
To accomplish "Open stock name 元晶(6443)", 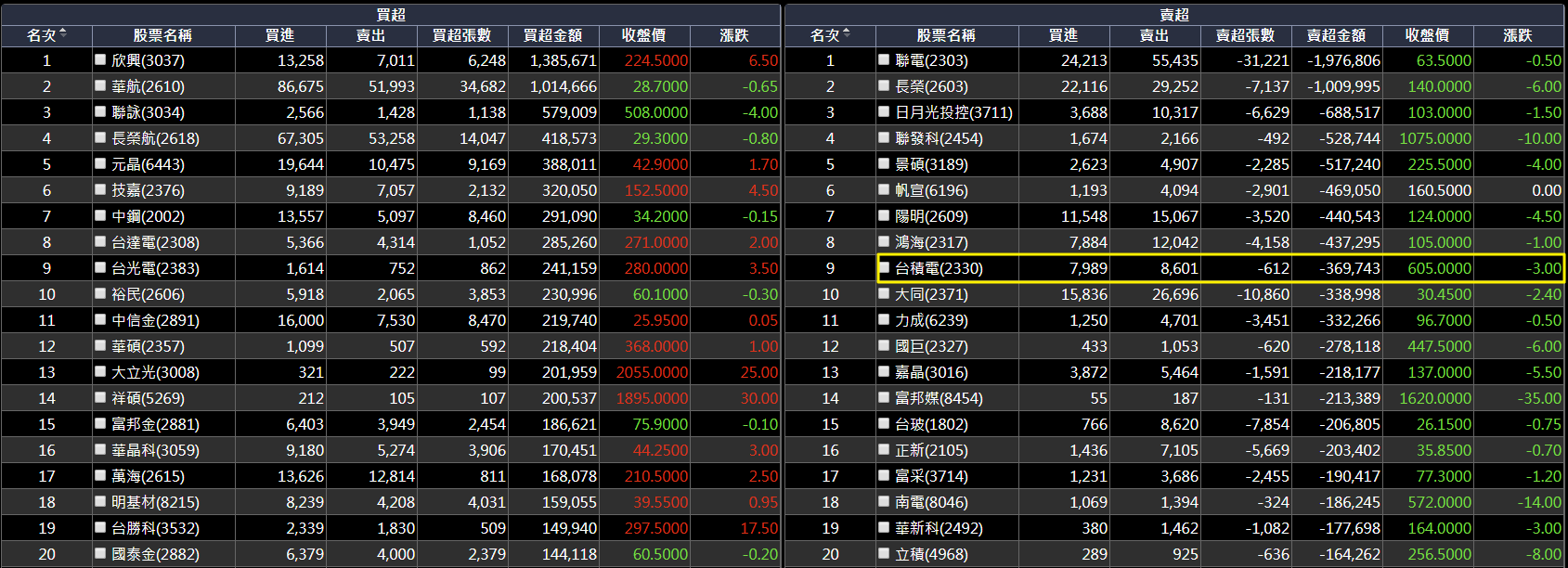I will [x=148, y=164].
